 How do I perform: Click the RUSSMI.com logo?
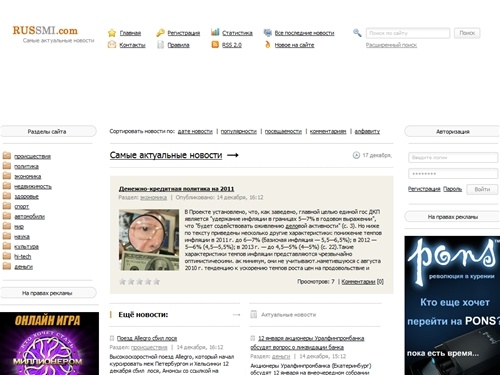pyautogui.click(x=45, y=30)
